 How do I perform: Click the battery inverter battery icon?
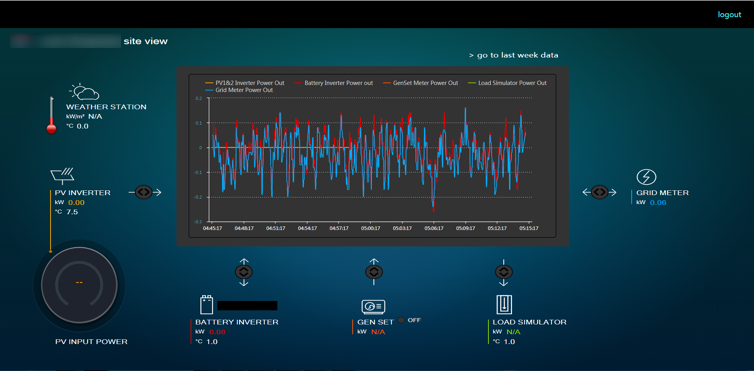(206, 305)
